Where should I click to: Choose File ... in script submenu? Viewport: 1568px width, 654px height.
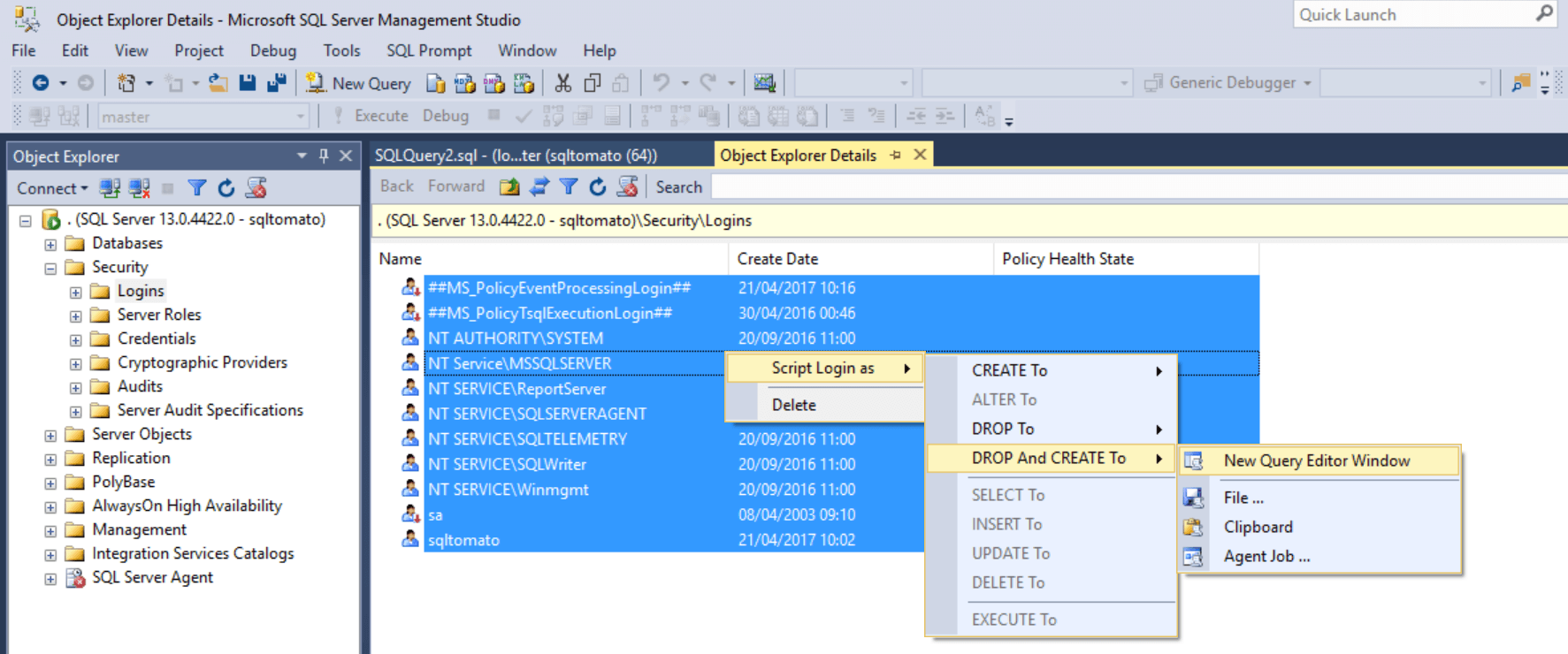click(x=1319, y=498)
